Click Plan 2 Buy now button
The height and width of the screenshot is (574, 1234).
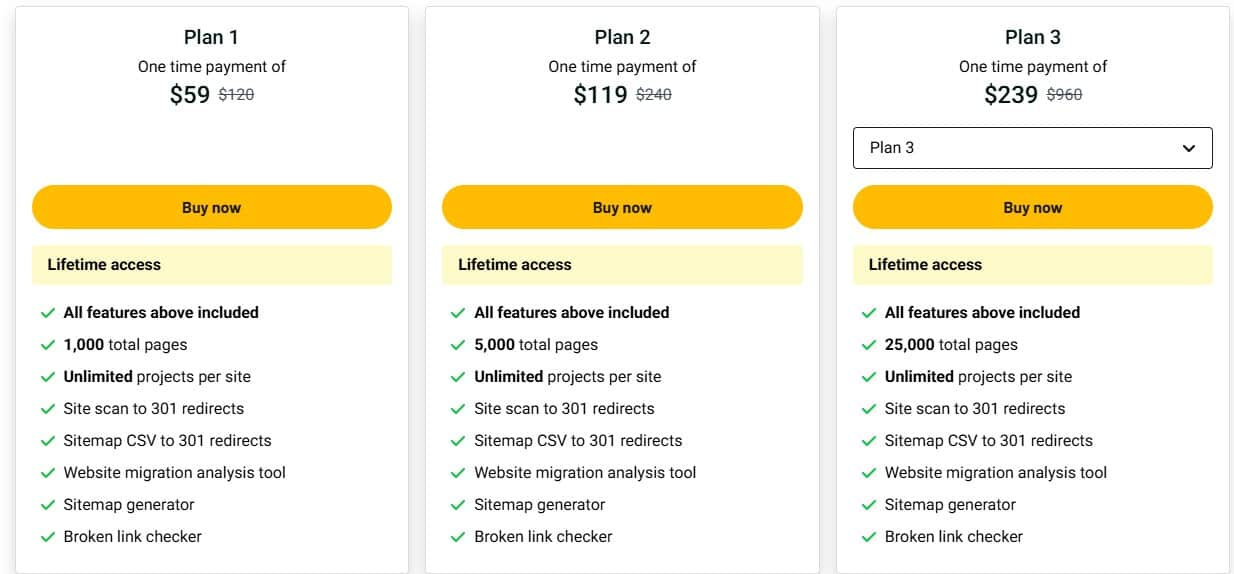coord(622,207)
